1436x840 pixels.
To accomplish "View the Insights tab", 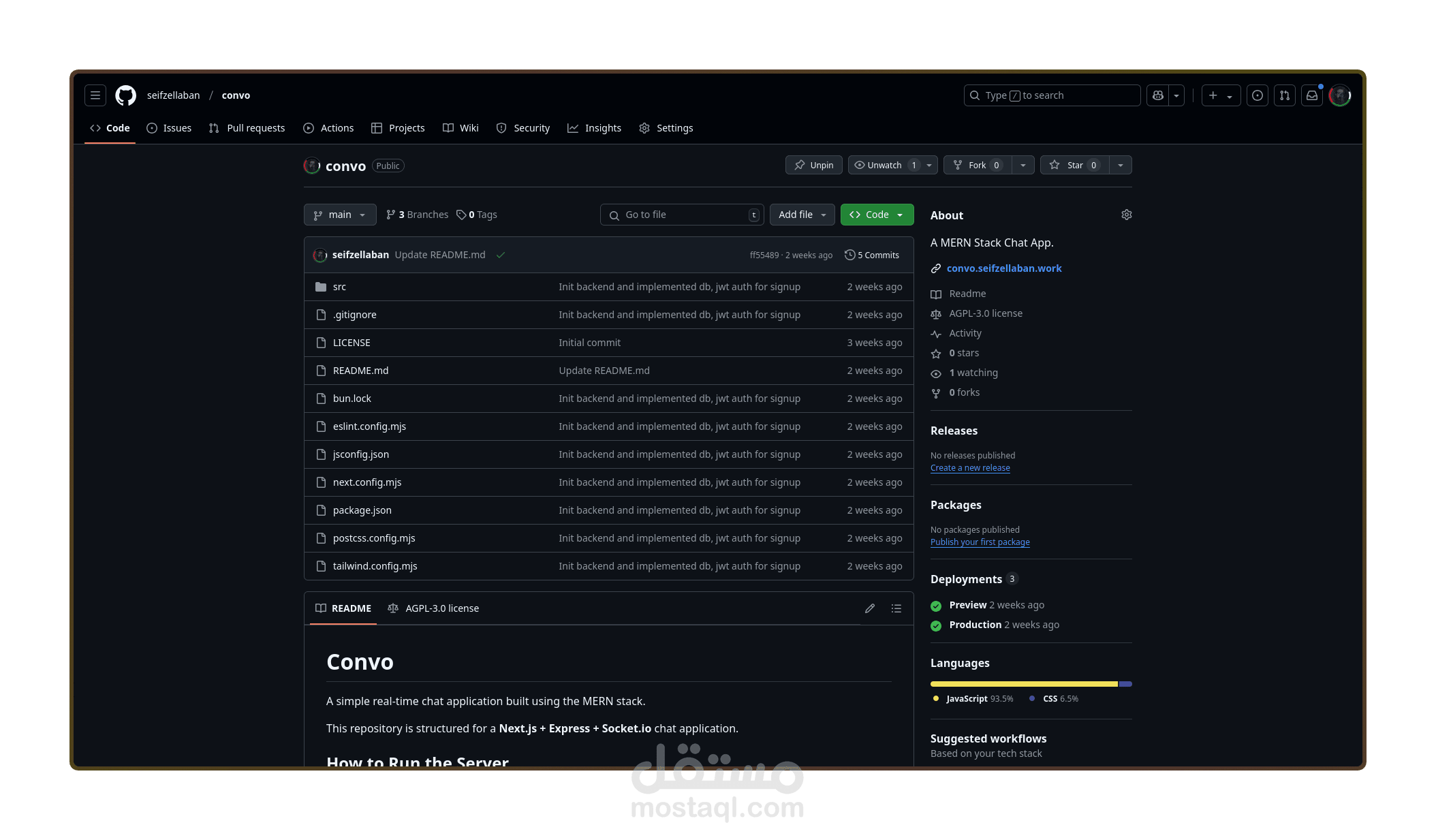I will (595, 128).
